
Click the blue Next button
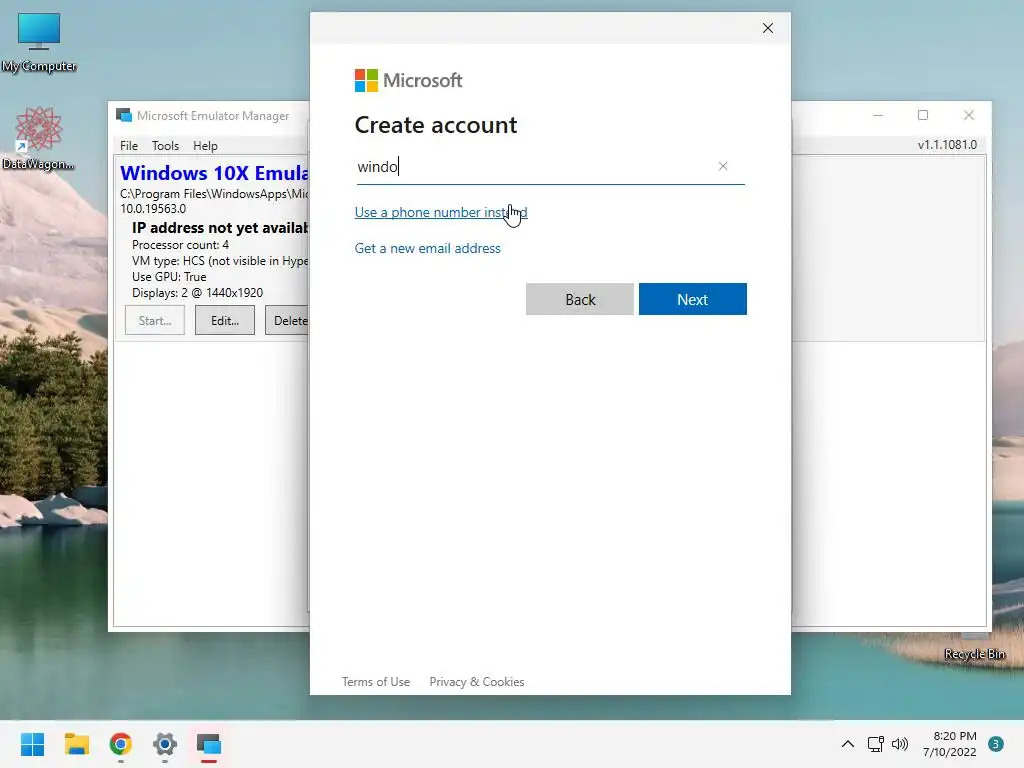tap(692, 299)
